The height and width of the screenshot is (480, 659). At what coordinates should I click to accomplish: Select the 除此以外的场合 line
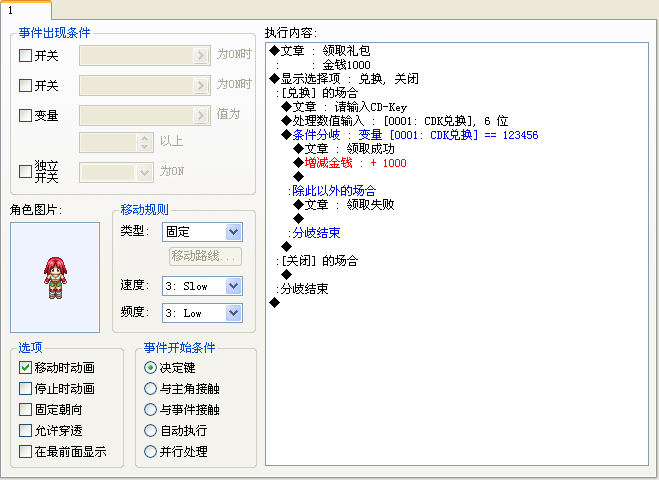click(x=332, y=191)
